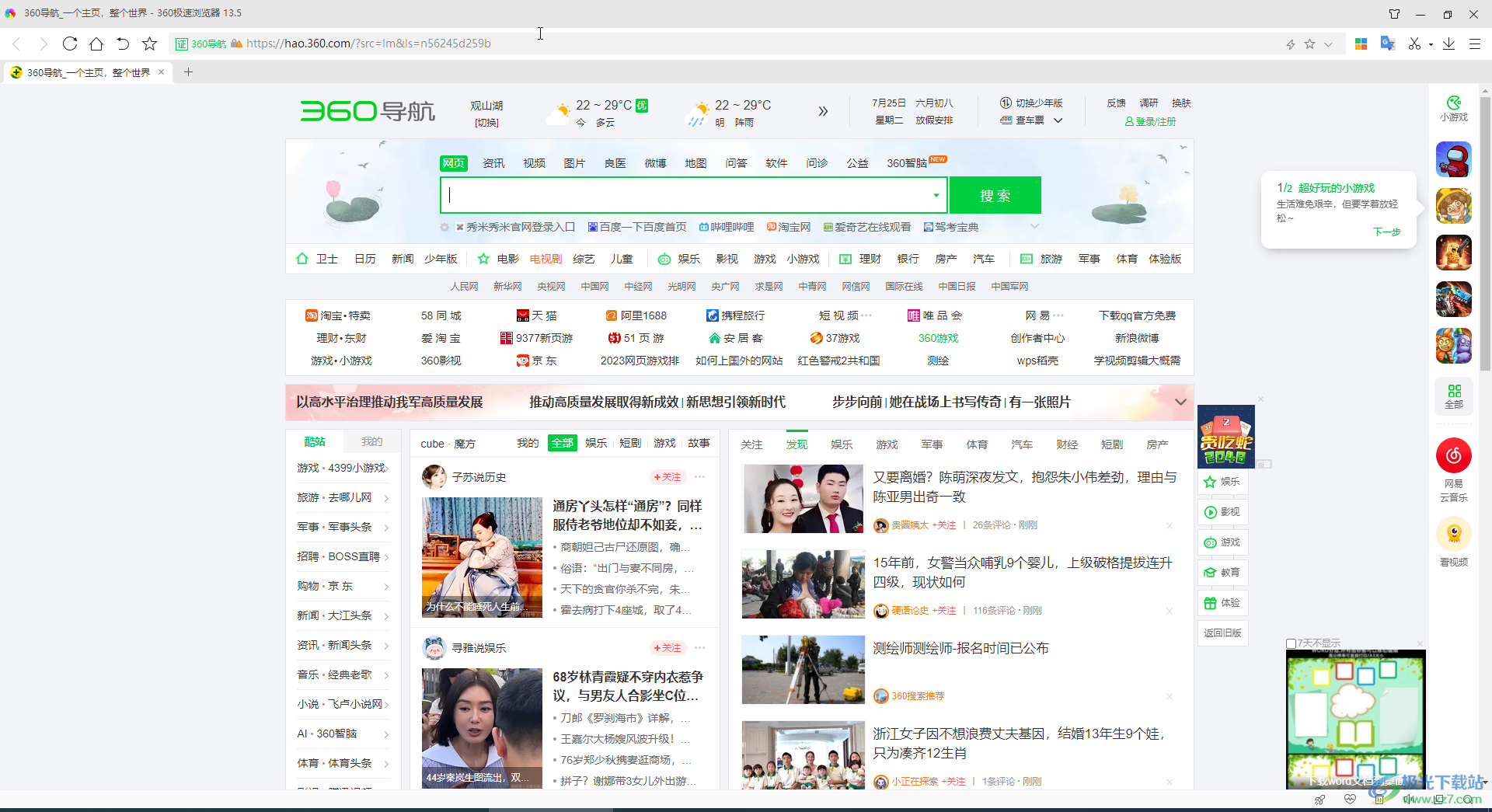Open the browser hamburger menu

coord(1474,44)
